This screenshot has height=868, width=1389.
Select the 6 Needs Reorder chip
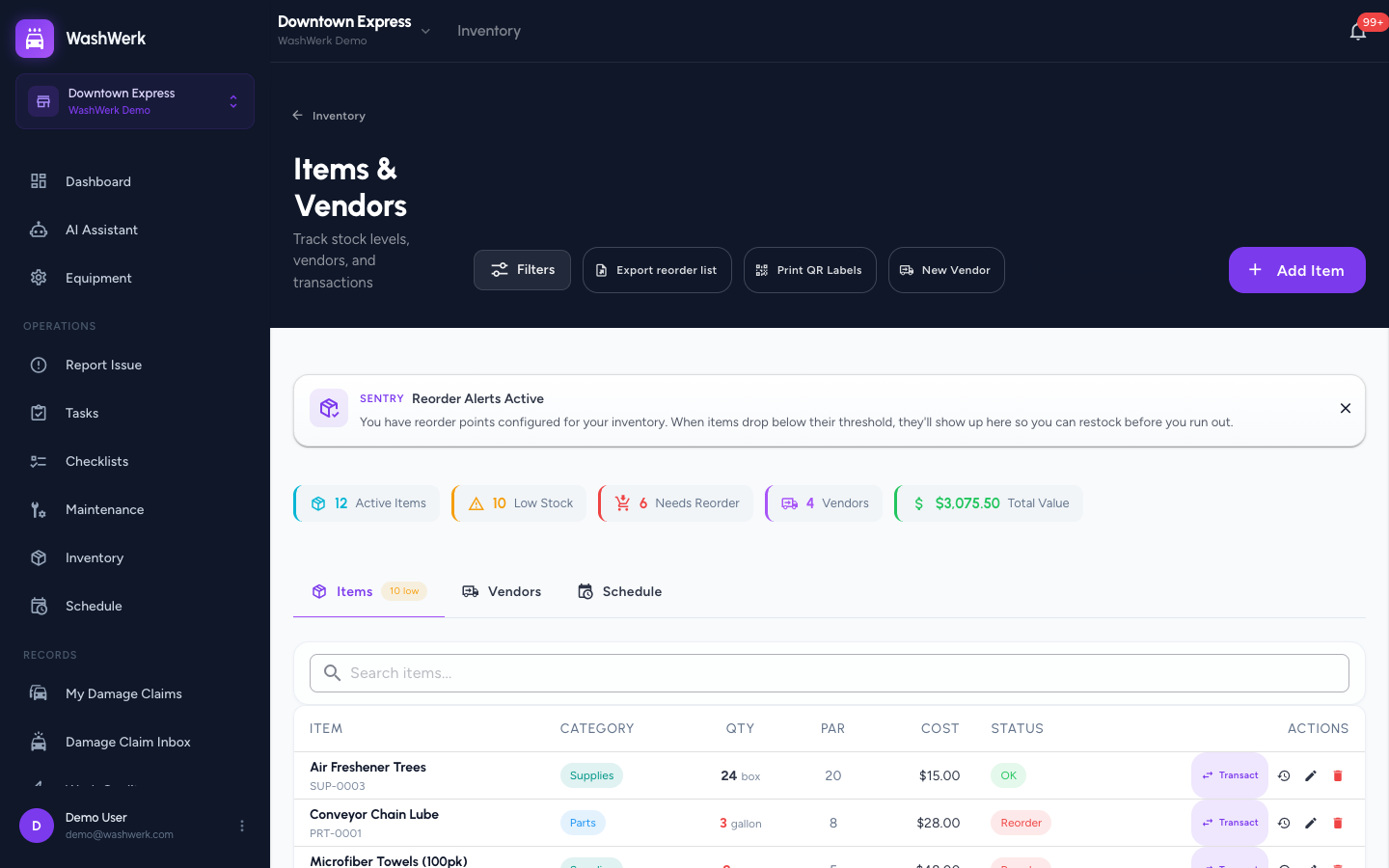point(676,503)
